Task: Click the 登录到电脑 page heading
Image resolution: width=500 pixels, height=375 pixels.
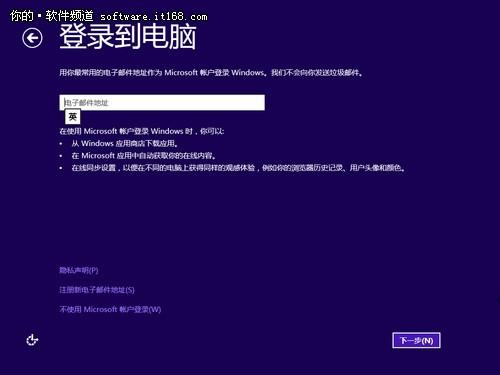Action: click(128, 37)
